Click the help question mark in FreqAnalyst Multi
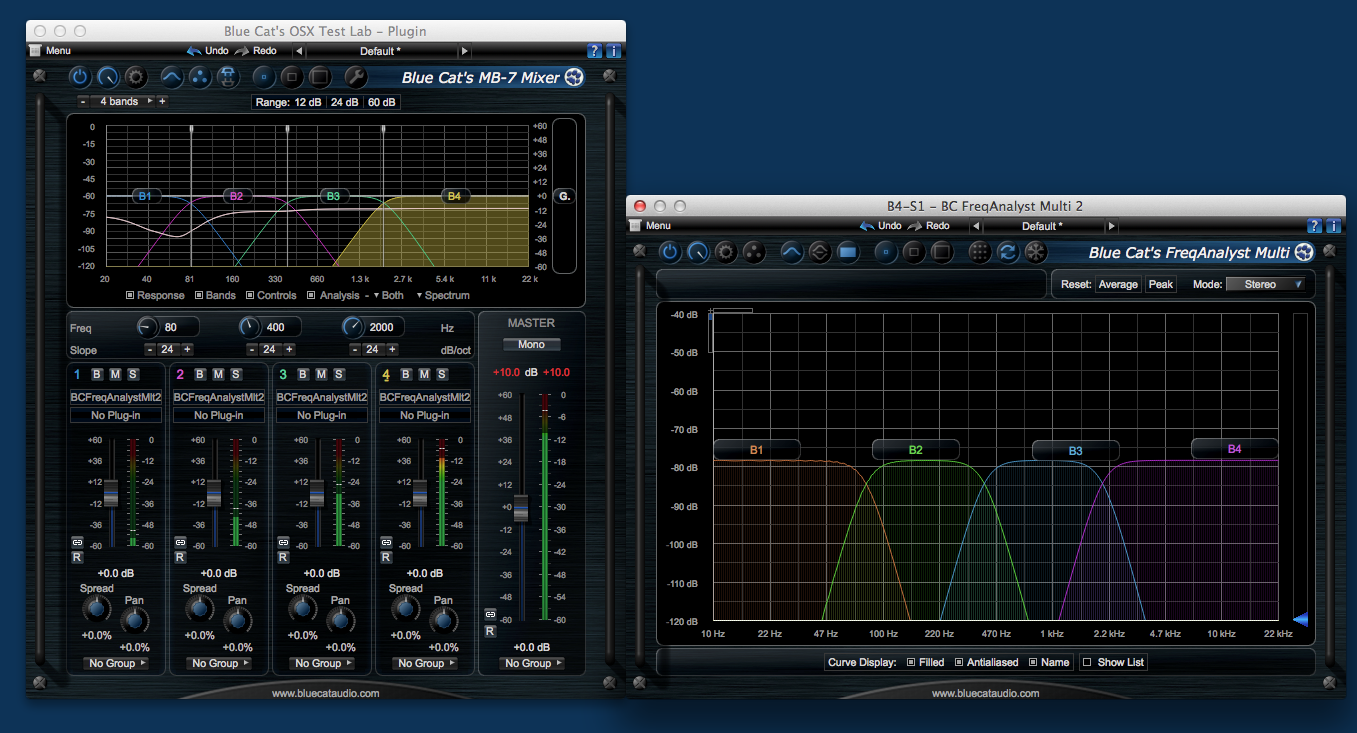1357x733 pixels. click(1316, 226)
